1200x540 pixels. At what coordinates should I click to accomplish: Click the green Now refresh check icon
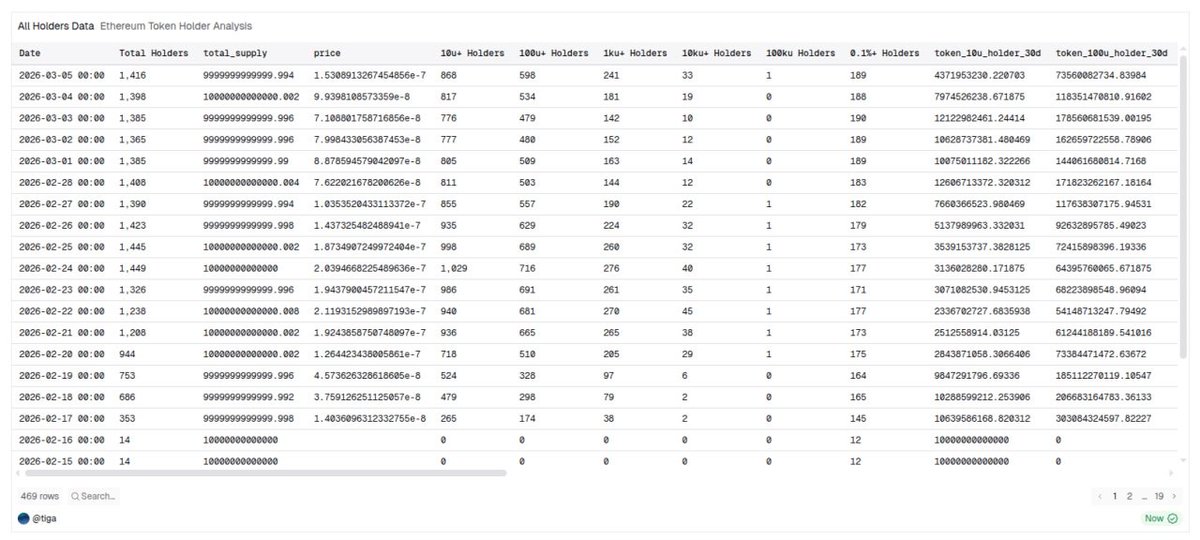[1173, 518]
